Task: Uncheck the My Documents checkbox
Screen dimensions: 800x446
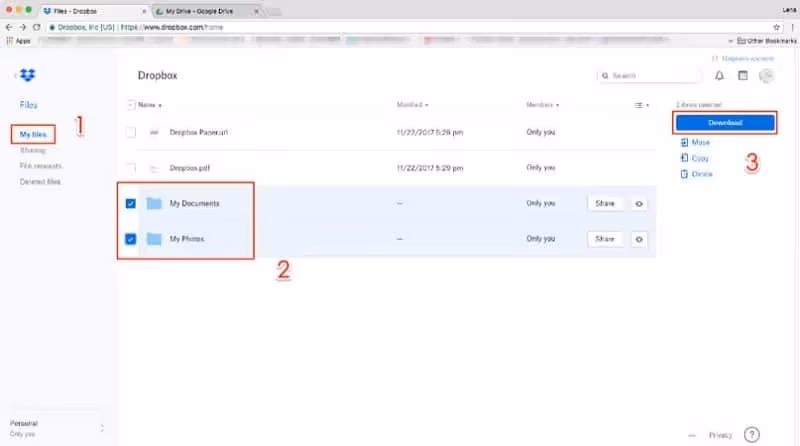Action: (x=132, y=203)
